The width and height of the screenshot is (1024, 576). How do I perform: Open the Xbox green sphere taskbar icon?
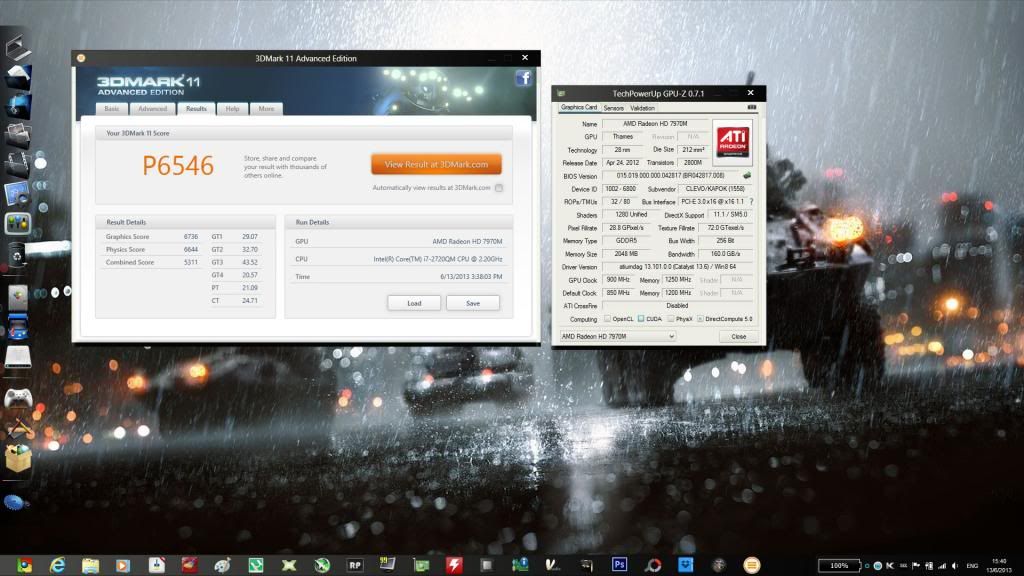[322, 565]
